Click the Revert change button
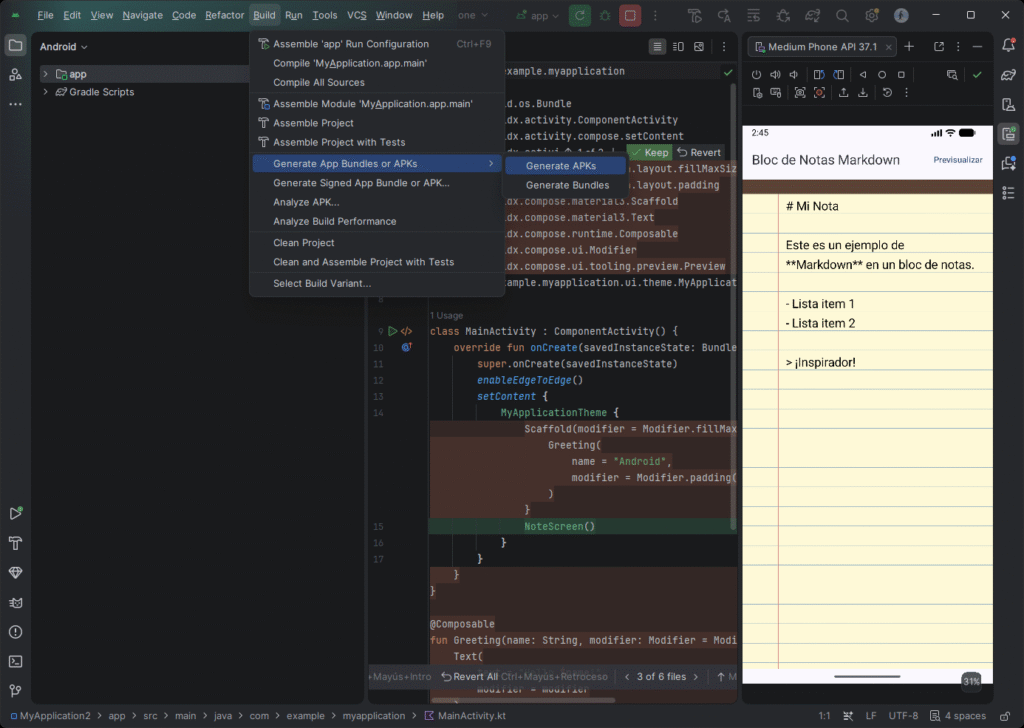The height and width of the screenshot is (728, 1024). (699, 152)
